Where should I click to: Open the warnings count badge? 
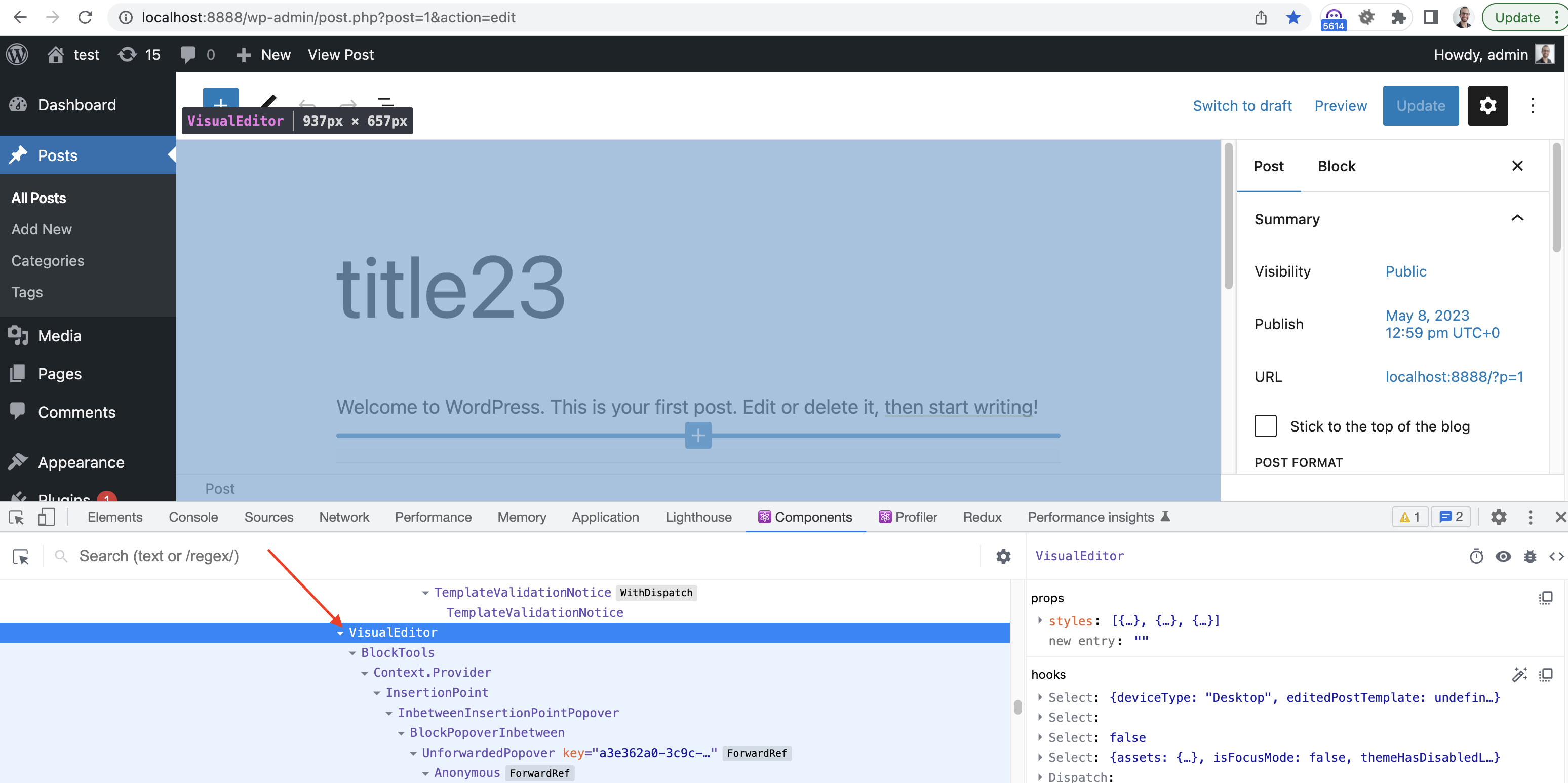(x=1409, y=517)
